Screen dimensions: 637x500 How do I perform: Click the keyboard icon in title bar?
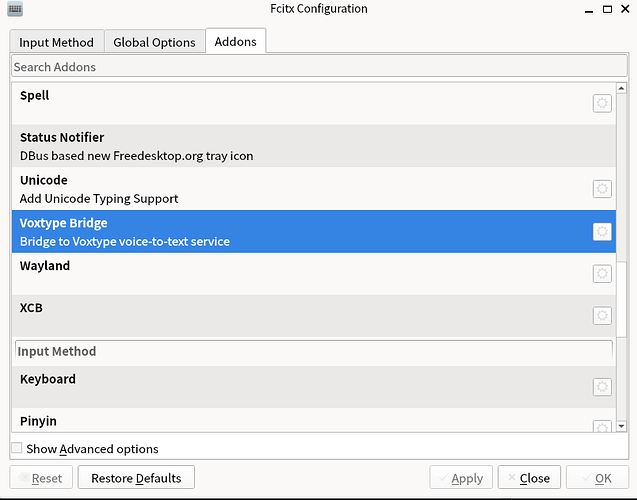(14, 9)
